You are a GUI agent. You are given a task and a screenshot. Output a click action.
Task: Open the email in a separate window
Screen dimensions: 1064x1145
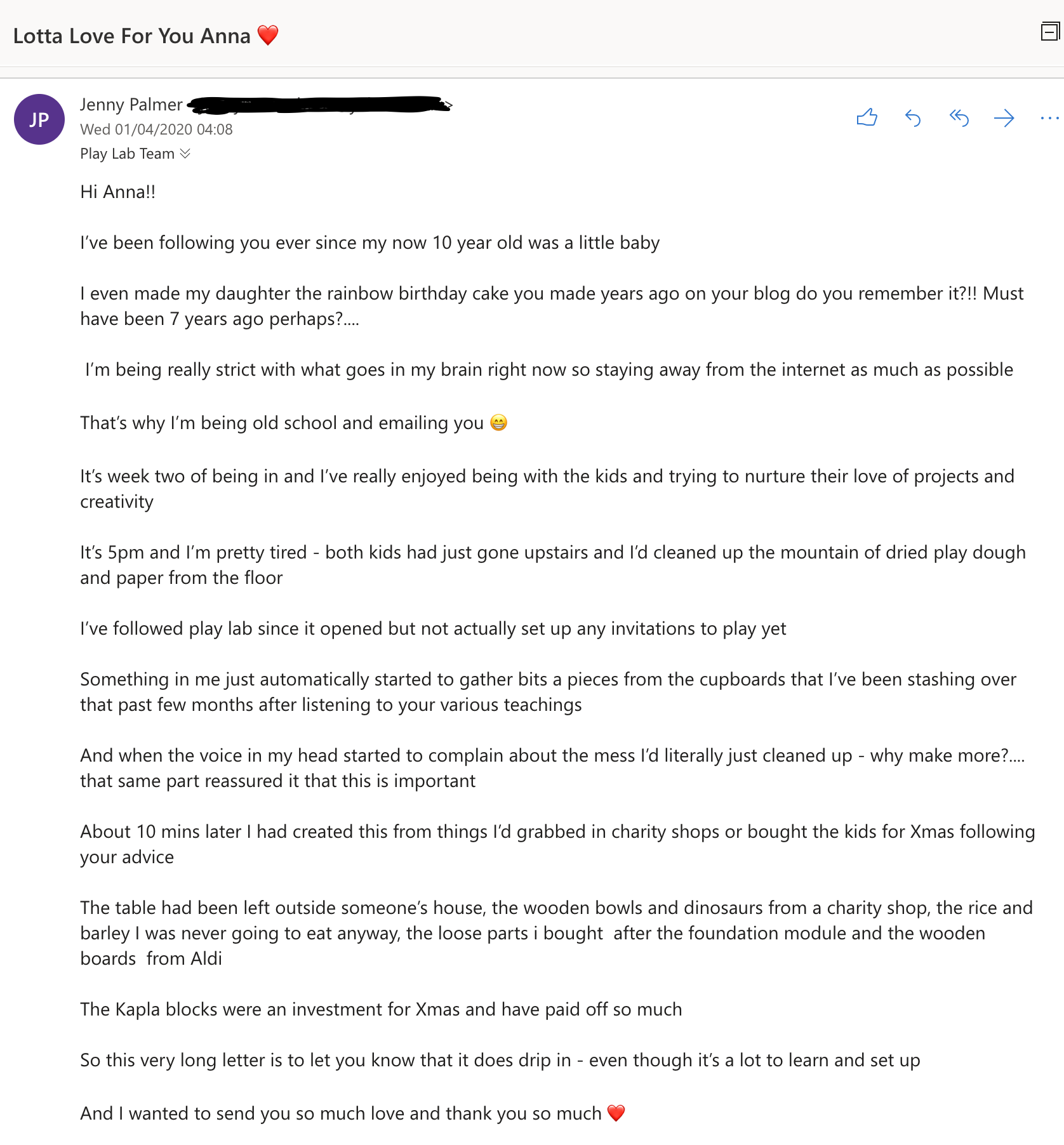(x=1050, y=31)
